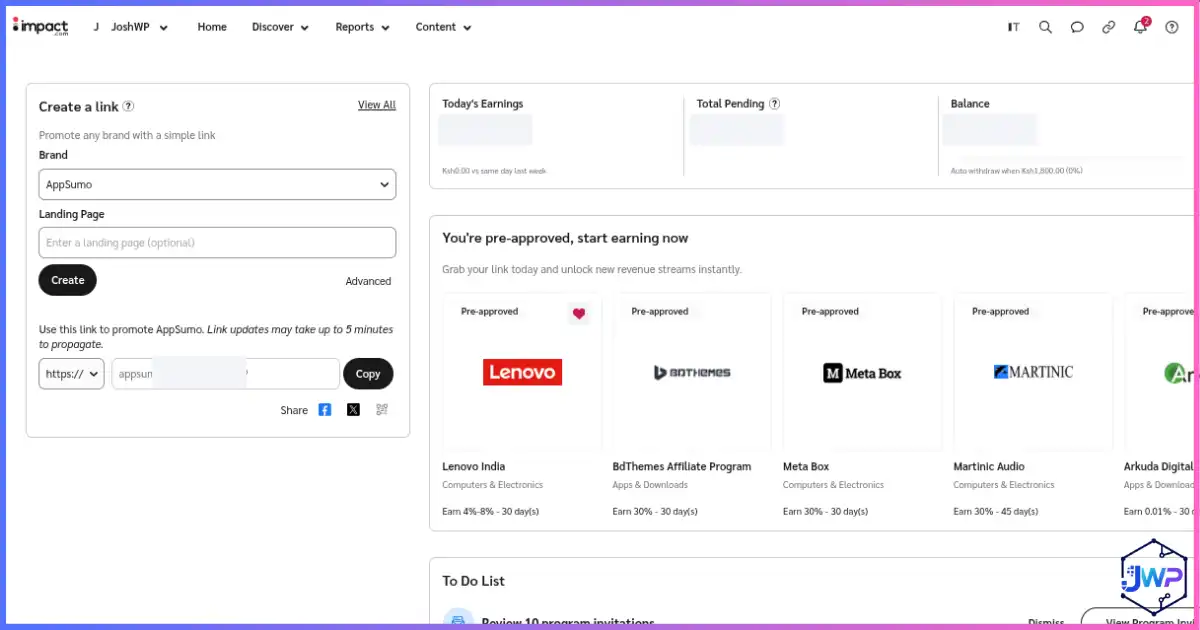1200x630 pixels.
Task: Click the Martinic Audio program title
Action: (x=989, y=467)
